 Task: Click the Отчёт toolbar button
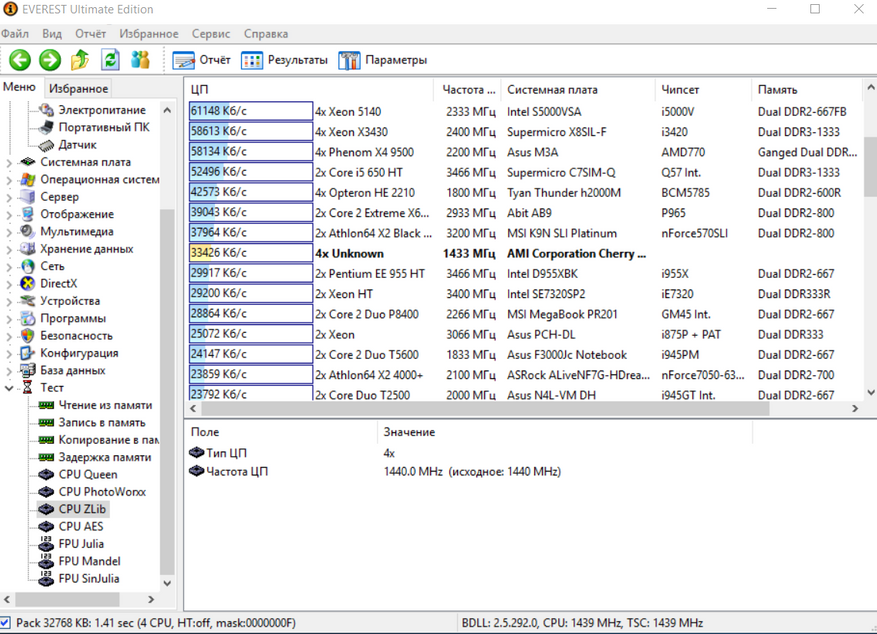(x=202, y=60)
